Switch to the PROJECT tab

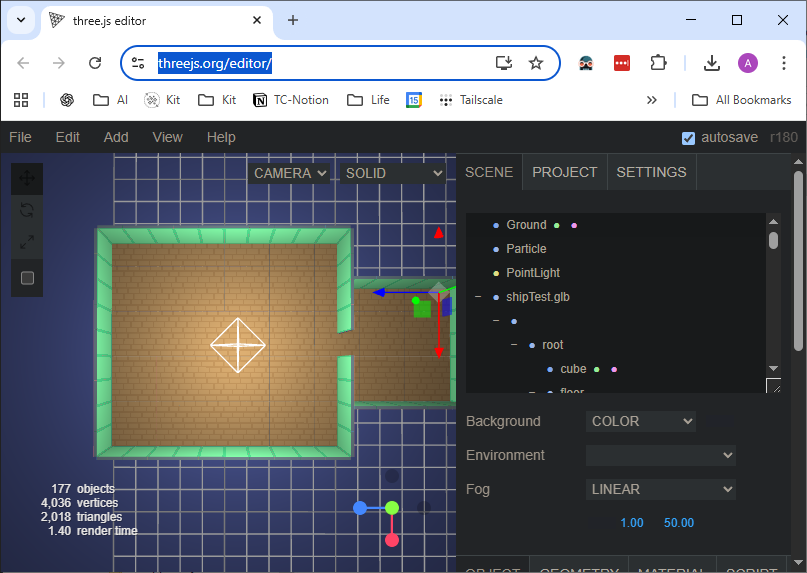[x=565, y=172]
